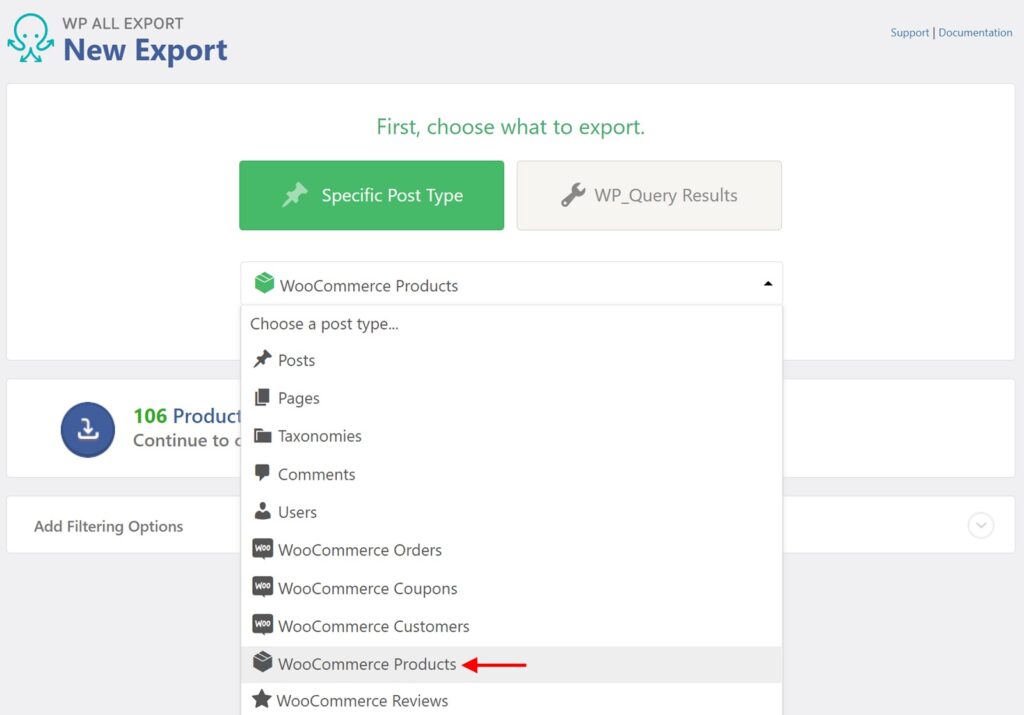Click the Woo icon beside WooCommerce Orders

263,548
